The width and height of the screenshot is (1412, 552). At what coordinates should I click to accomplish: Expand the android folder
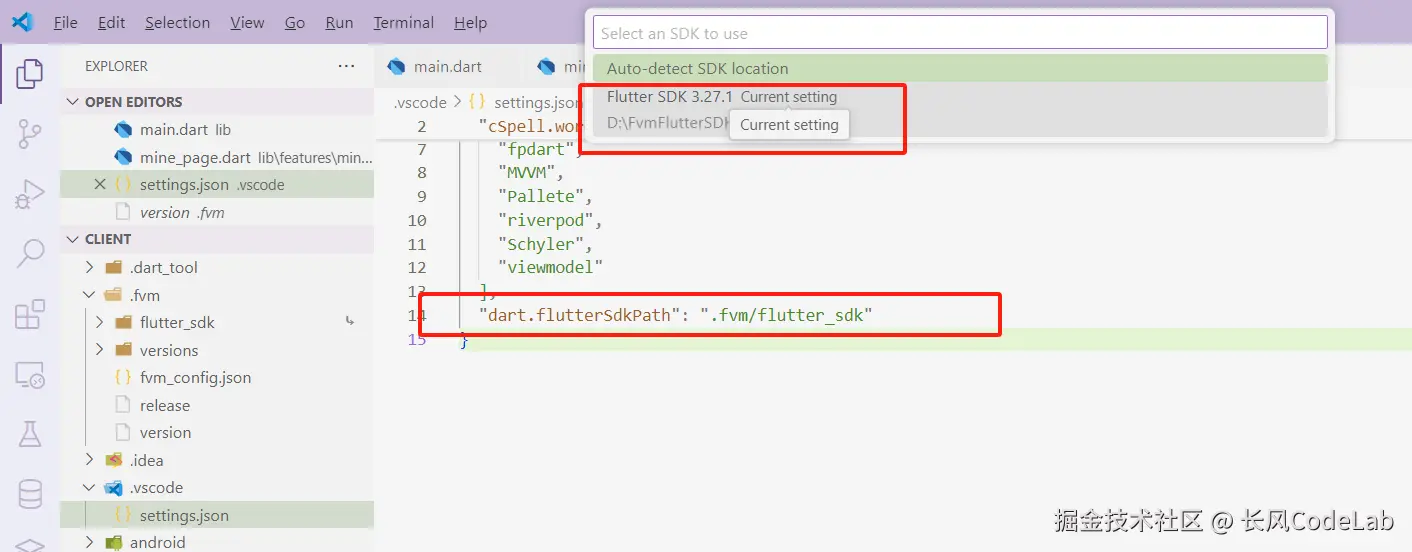89,542
